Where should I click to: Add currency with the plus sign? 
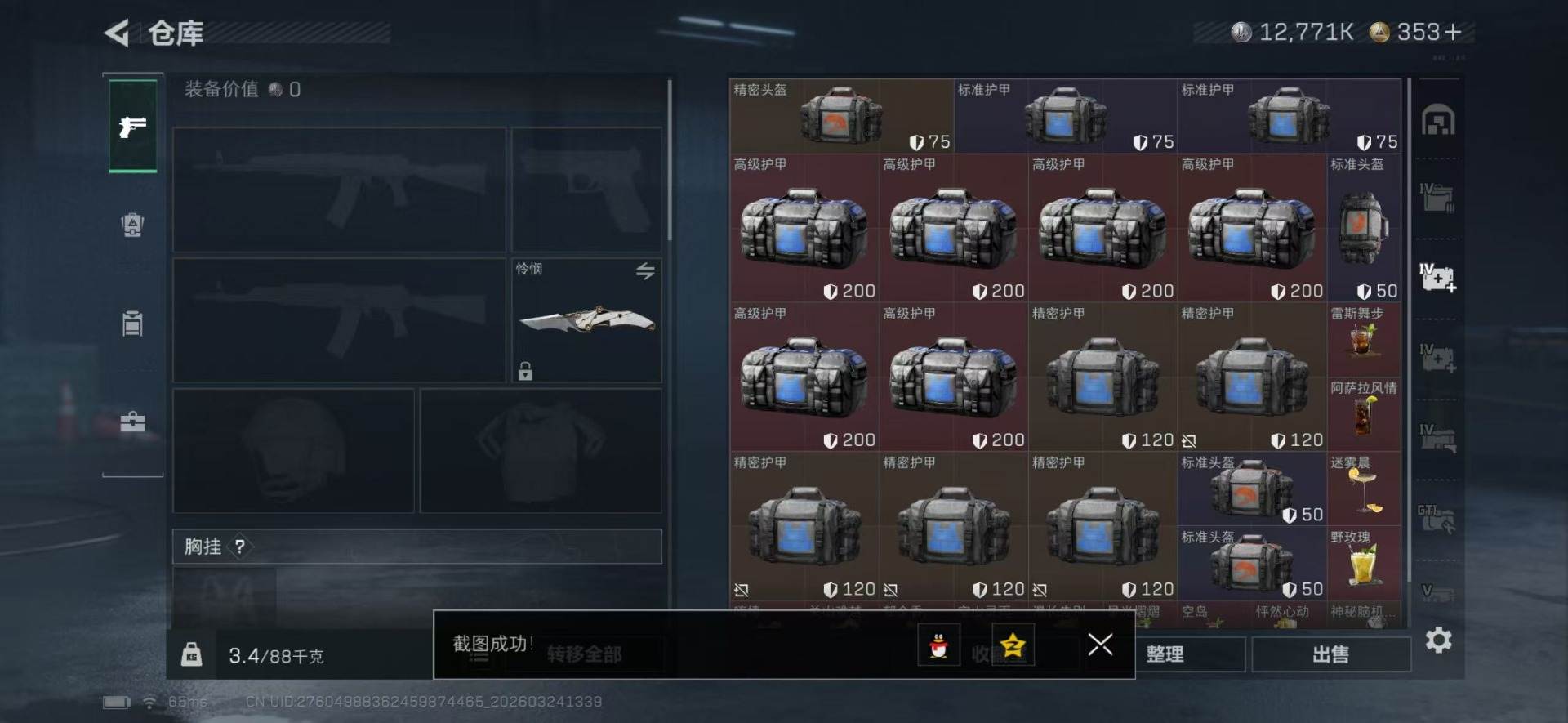click(1452, 32)
